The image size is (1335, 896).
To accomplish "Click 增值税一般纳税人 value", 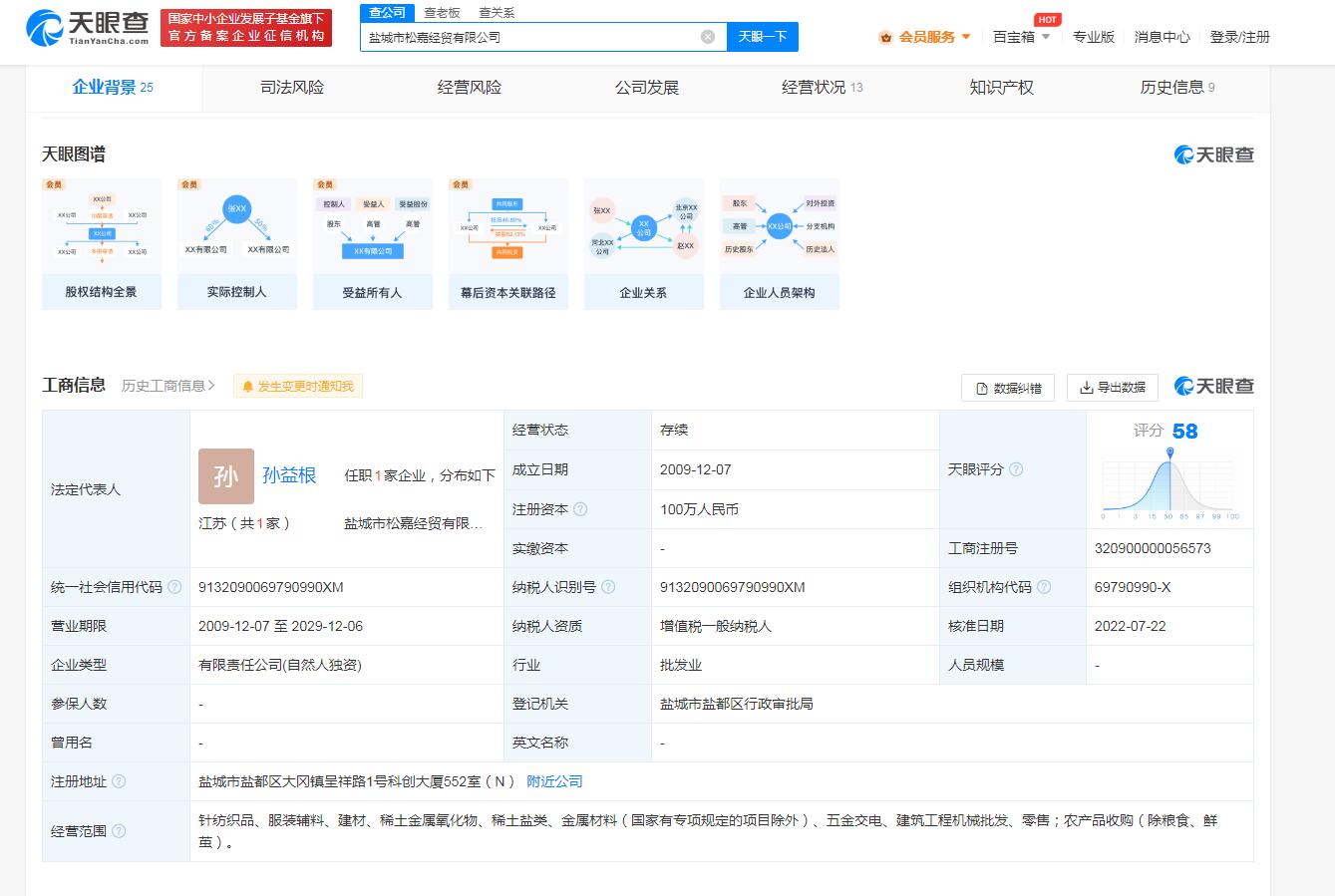I will click(716, 626).
